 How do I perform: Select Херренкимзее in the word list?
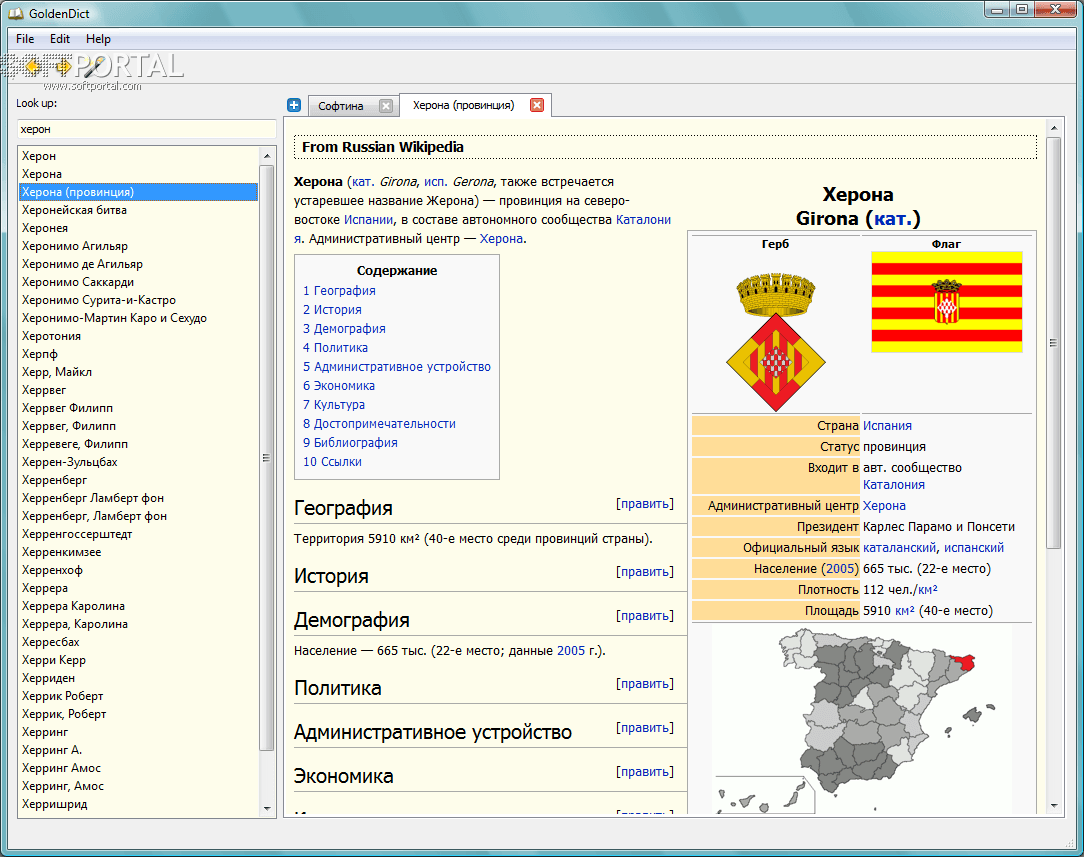click(x=138, y=552)
